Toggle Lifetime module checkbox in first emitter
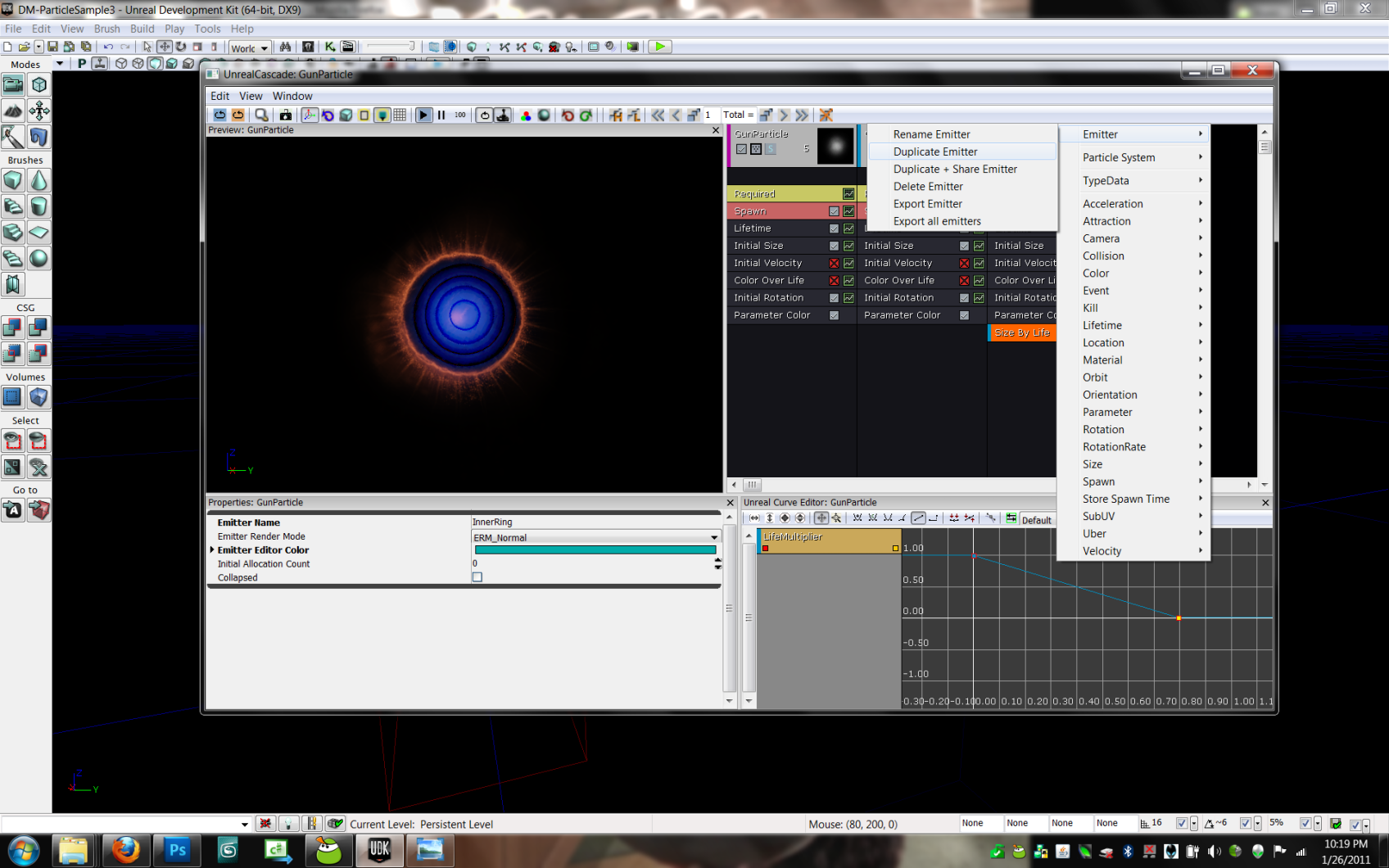1389x868 pixels. [x=834, y=228]
